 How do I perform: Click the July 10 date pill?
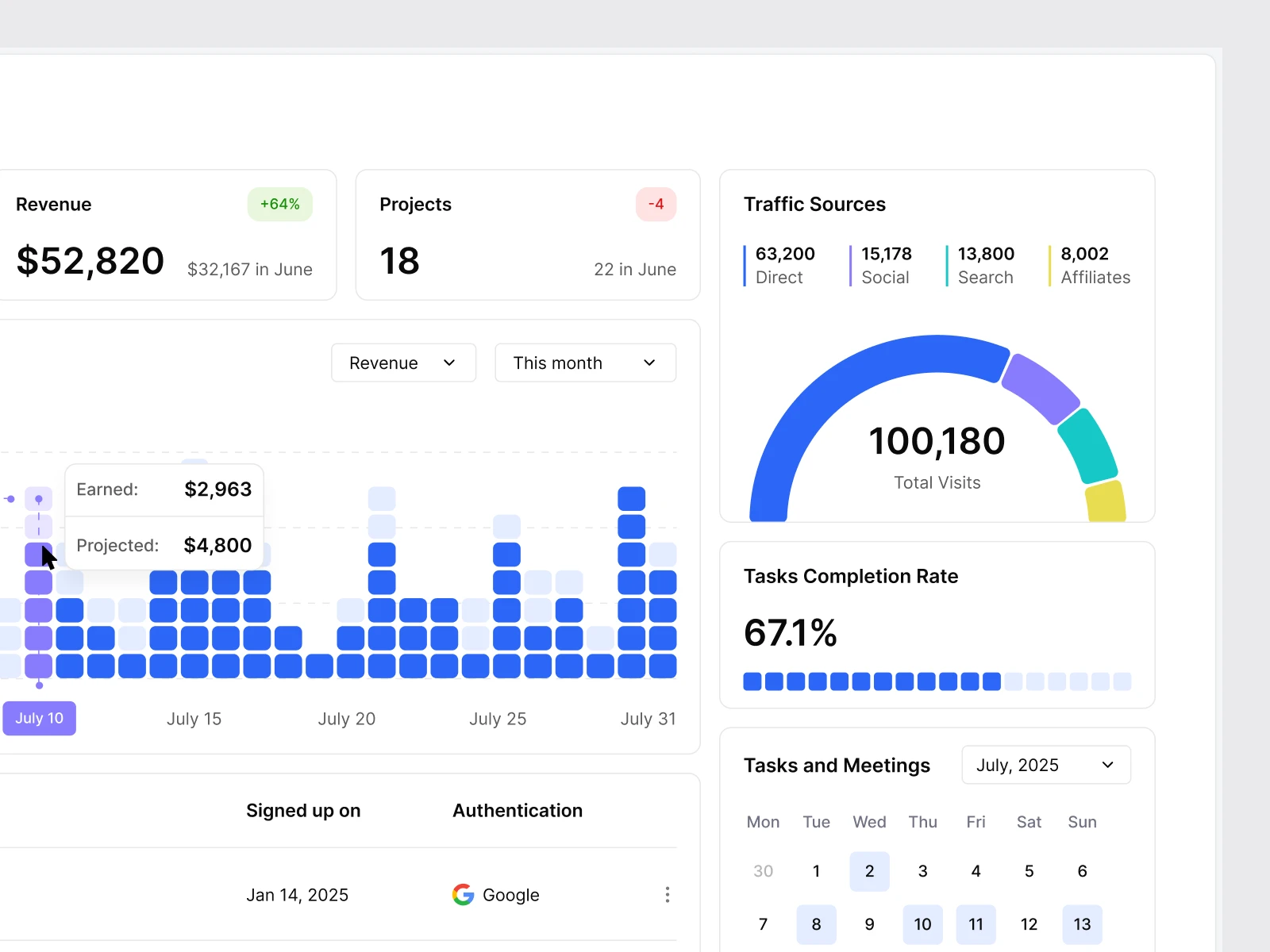pos(39,718)
